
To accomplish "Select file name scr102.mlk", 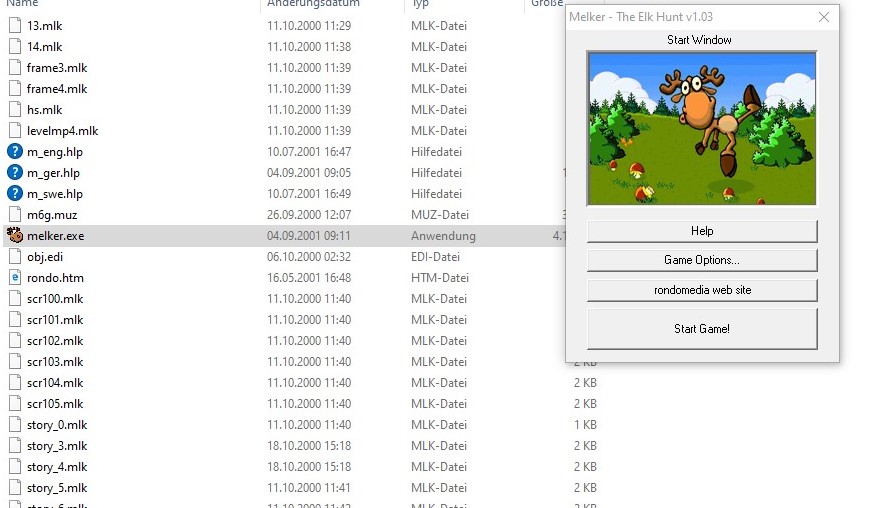I will pos(55,341).
